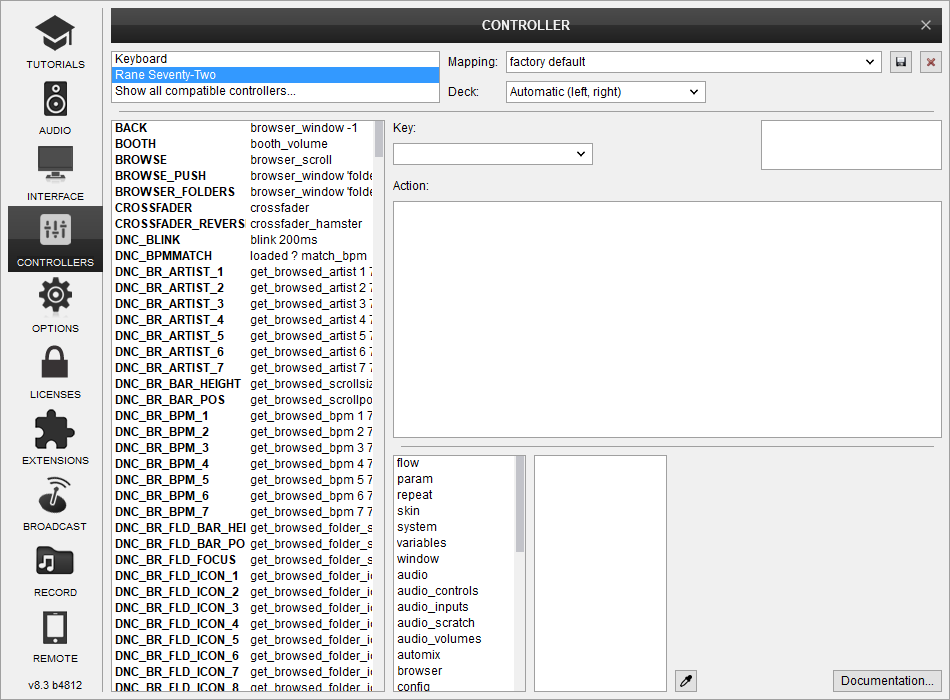Open the Audio settings section
950x700 pixels.
tap(55, 108)
